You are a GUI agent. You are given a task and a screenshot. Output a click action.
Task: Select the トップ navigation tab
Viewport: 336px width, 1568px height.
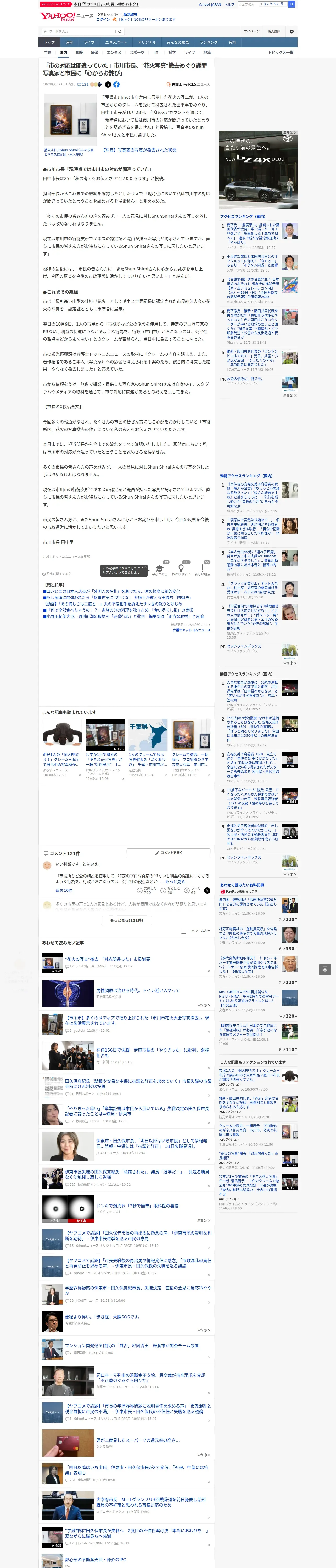click(x=49, y=42)
